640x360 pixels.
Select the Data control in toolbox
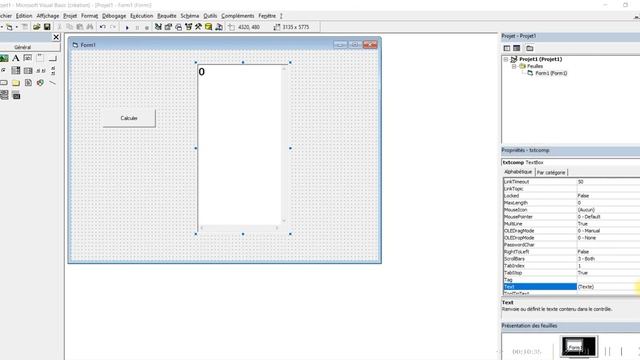click(x=4, y=95)
